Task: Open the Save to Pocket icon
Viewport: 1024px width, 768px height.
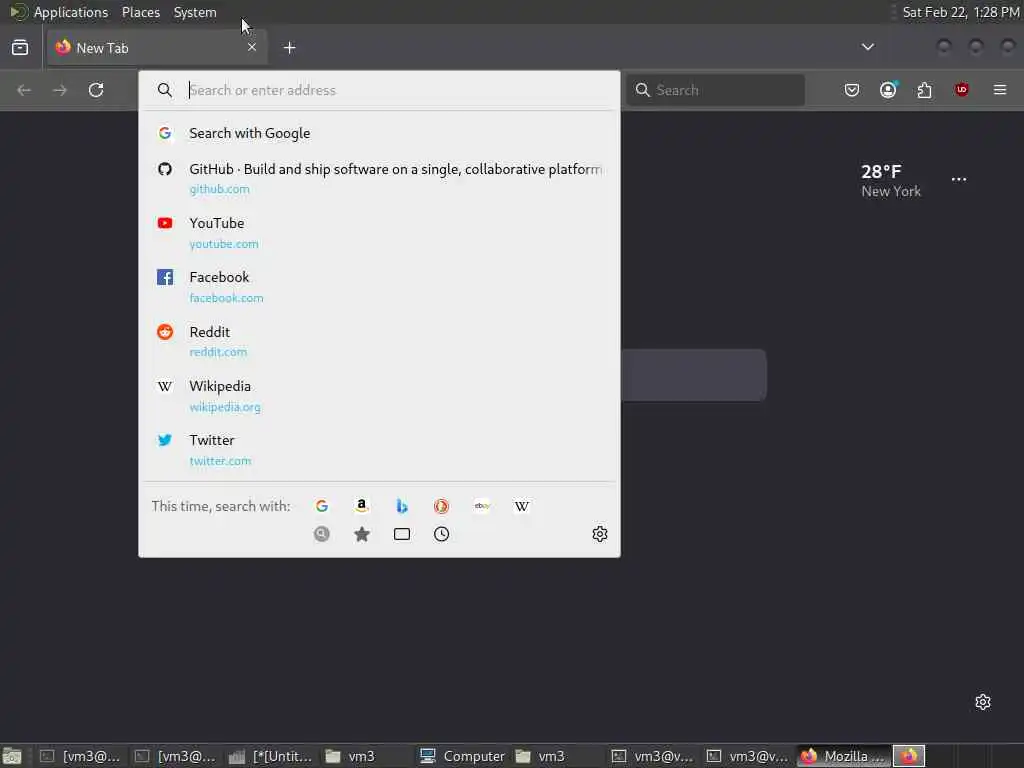Action: pyautogui.click(x=852, y=90)
